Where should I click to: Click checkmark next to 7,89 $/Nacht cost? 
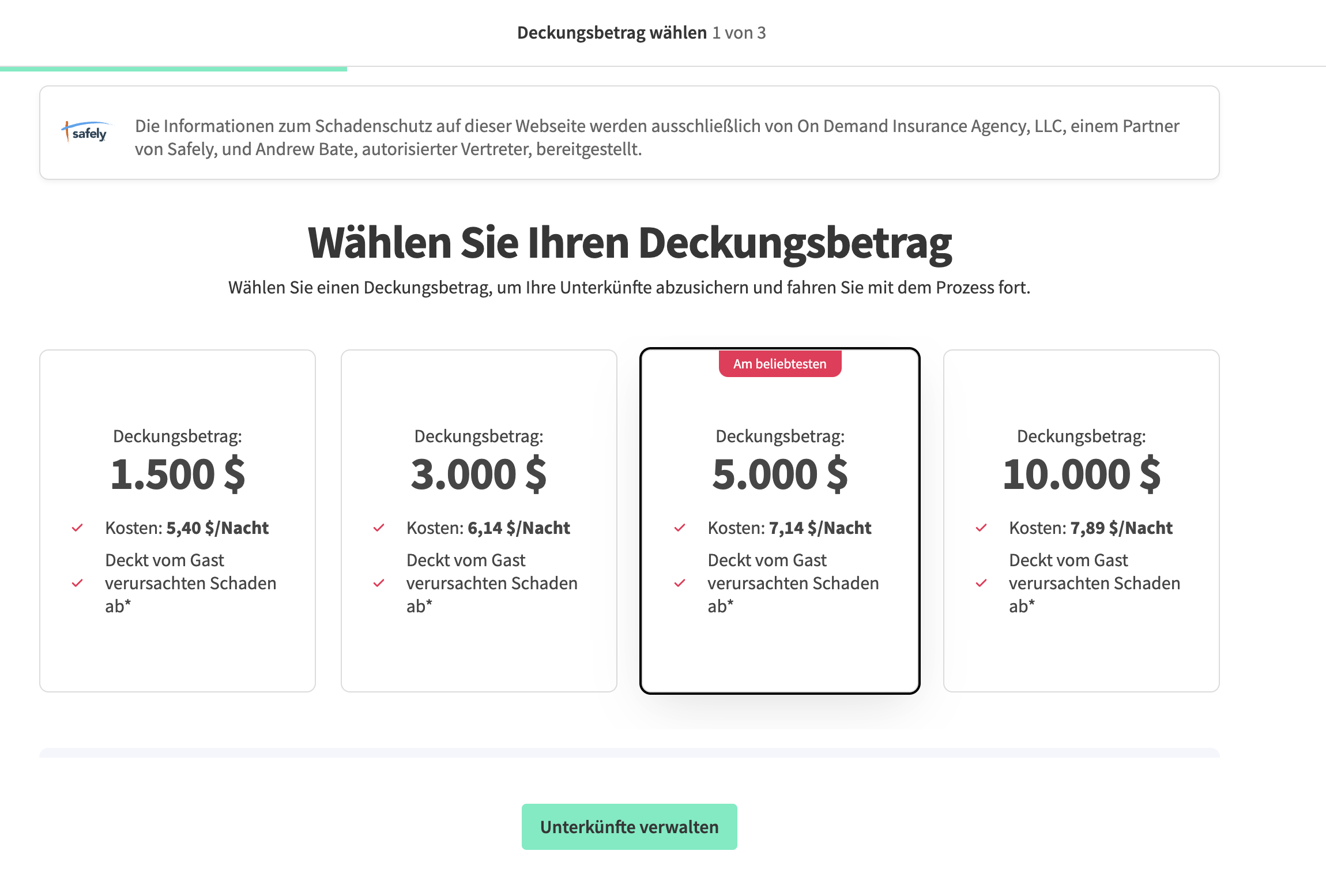981,528
